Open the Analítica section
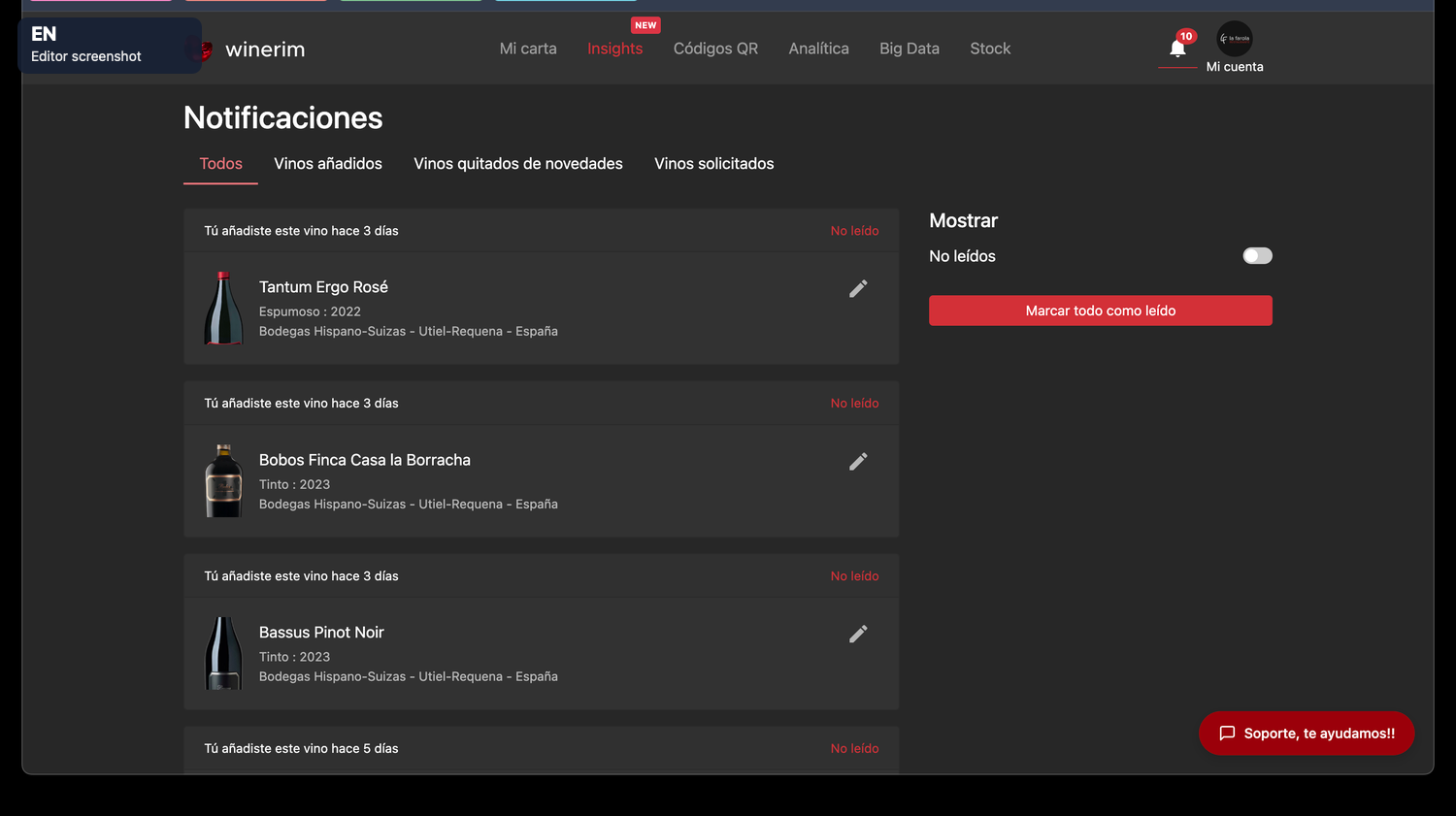 click(818, 49)
